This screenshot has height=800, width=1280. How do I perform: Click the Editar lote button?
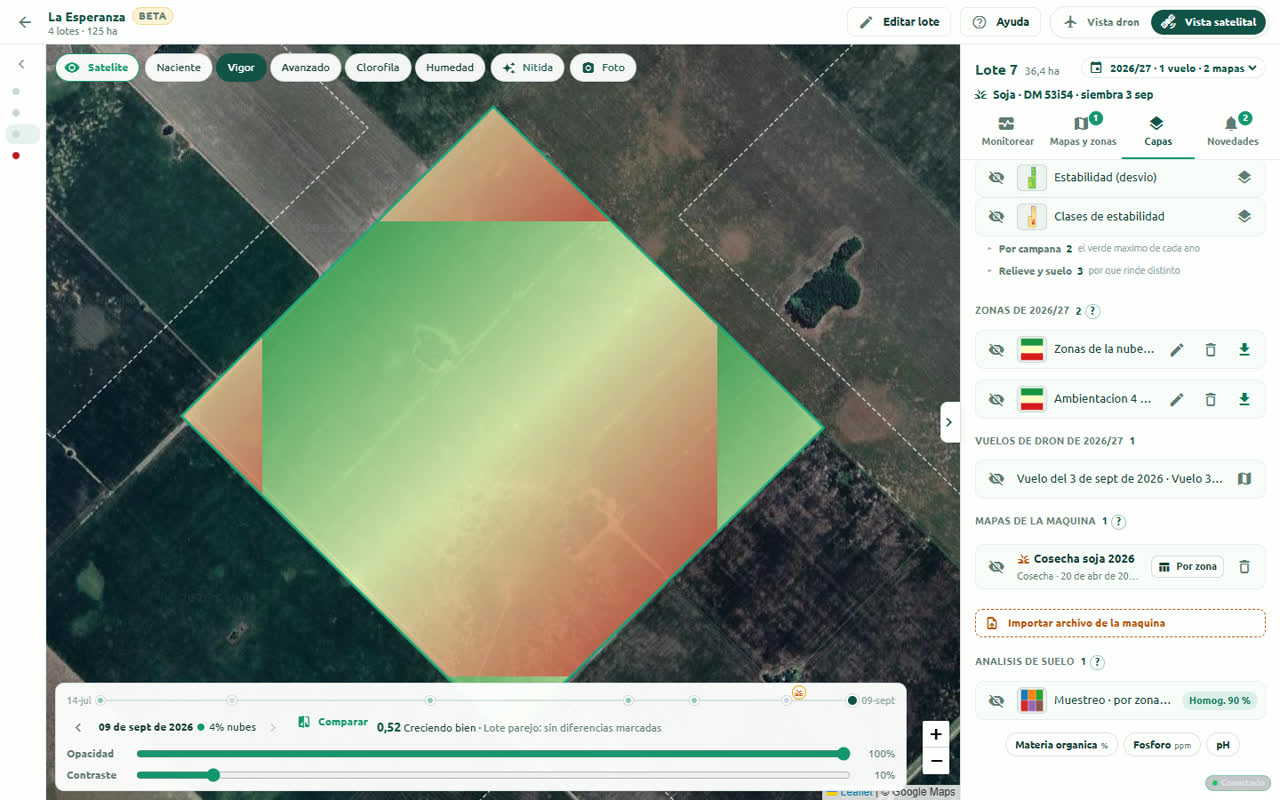tap(899, 22)
